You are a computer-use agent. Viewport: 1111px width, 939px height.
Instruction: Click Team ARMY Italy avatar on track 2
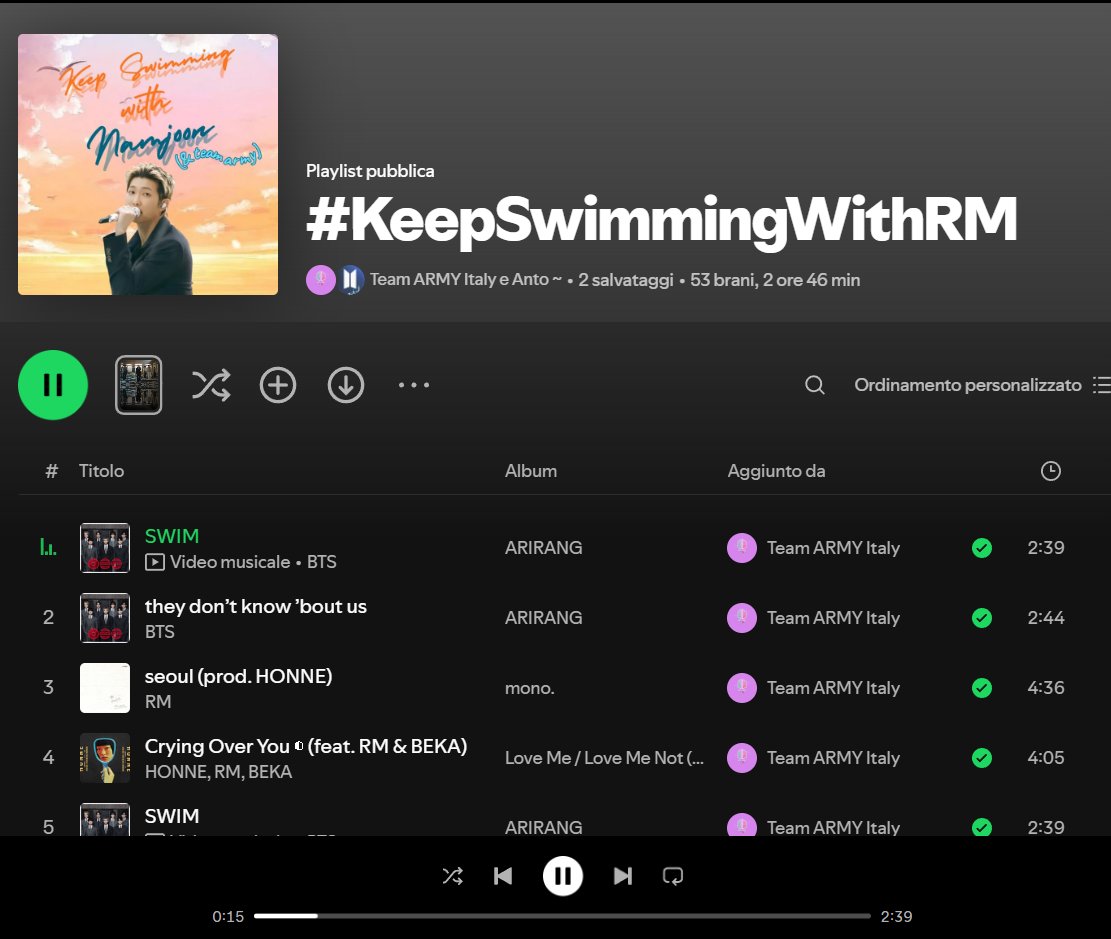point(742,617)
